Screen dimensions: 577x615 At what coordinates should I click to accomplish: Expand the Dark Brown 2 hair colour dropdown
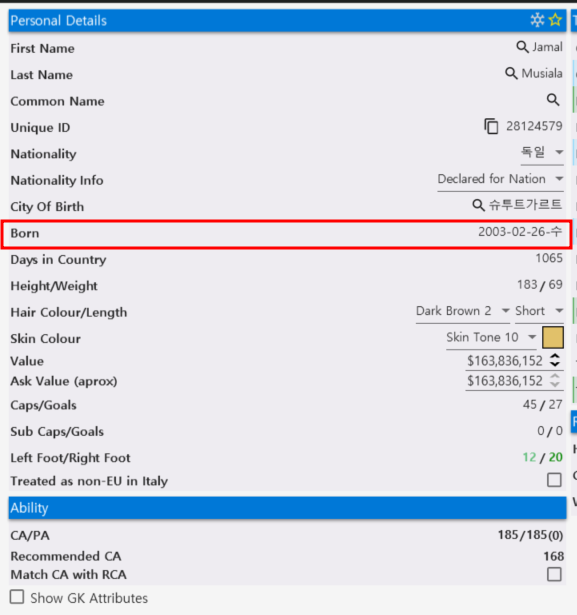point(463,311)
